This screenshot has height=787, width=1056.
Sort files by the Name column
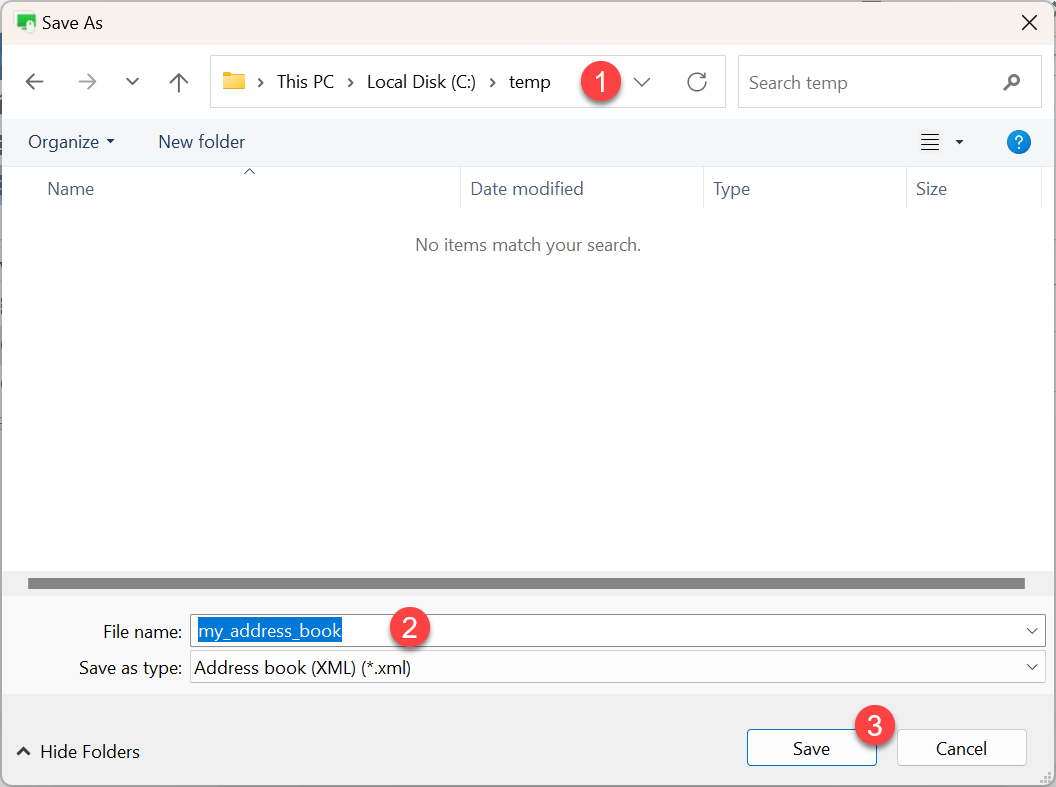coord(70,188)
